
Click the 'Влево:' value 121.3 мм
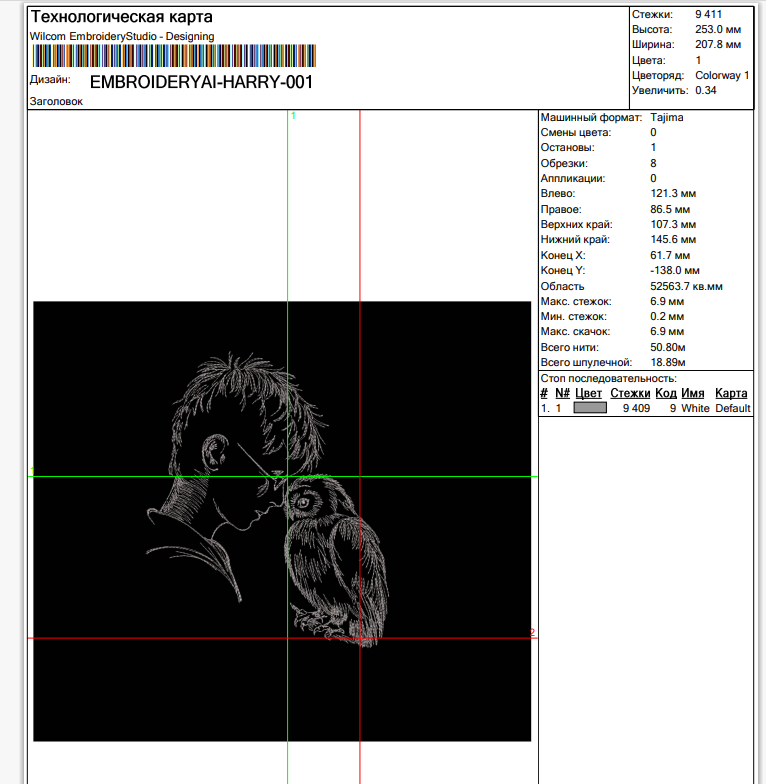pos(673,194)
